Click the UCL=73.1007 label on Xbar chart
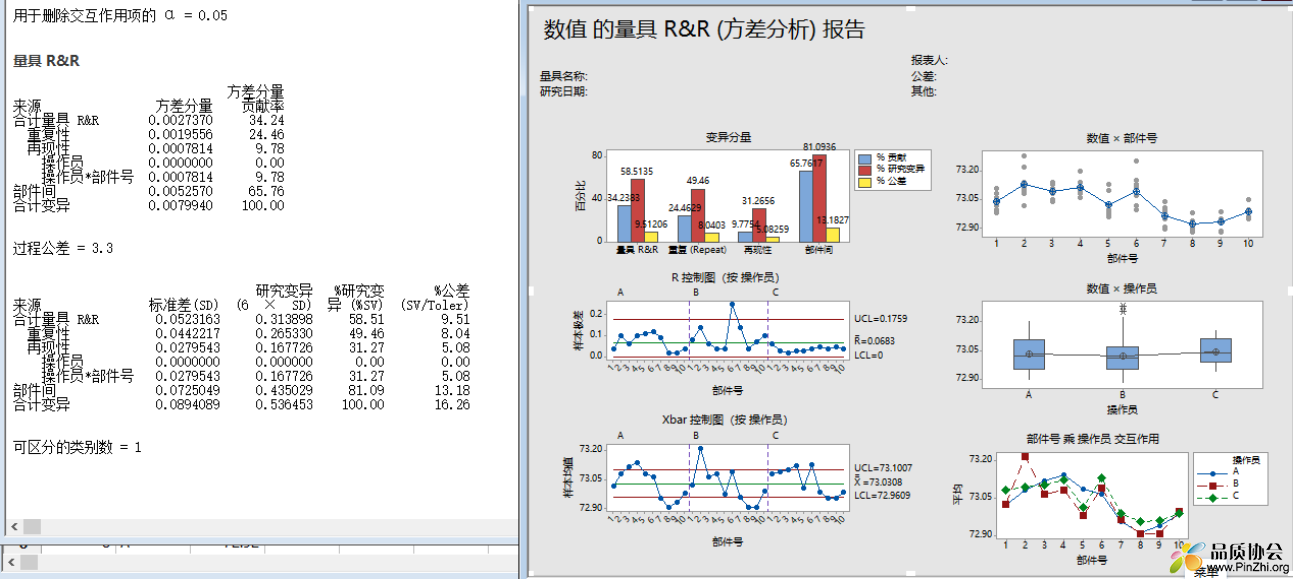The width and height of the screenshot is (1294, 579). point(883,467)
